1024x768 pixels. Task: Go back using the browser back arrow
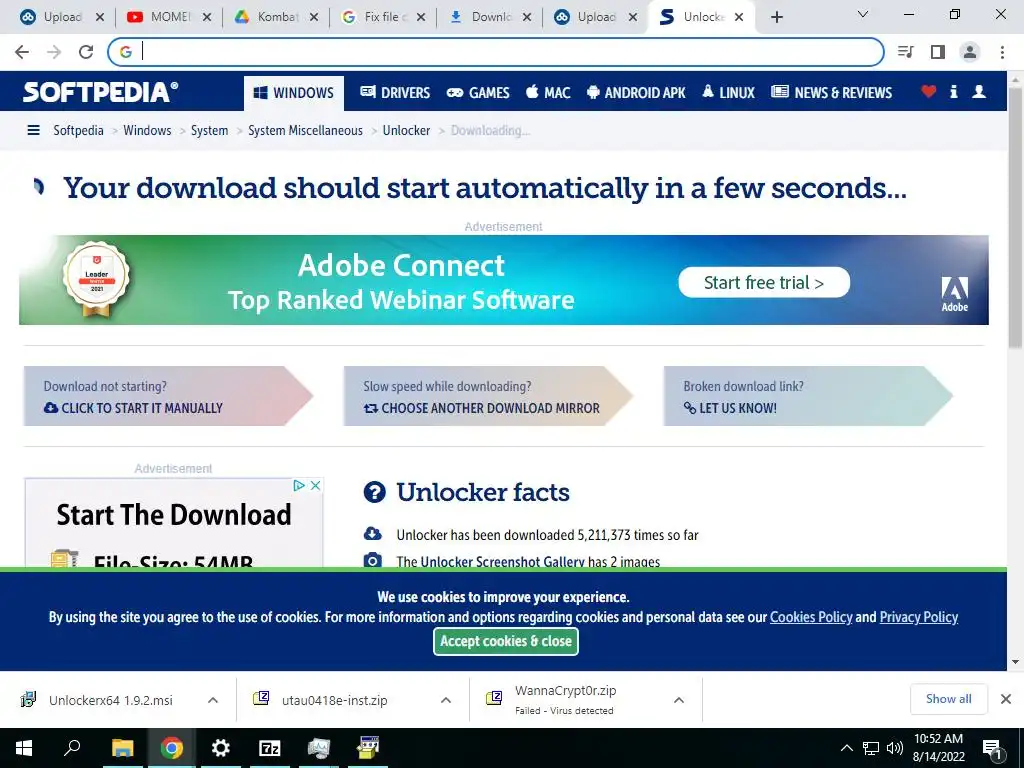[x=22, y=52]
